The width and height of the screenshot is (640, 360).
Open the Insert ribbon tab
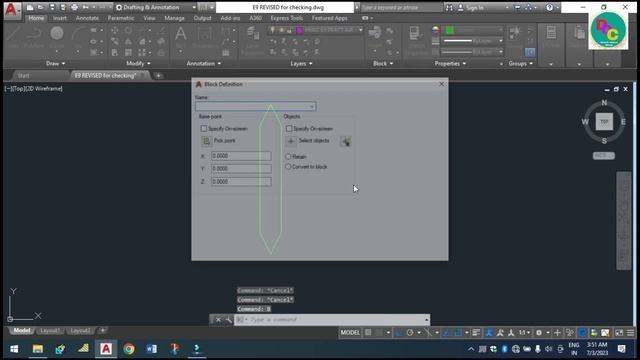click(x=60, y=18)
